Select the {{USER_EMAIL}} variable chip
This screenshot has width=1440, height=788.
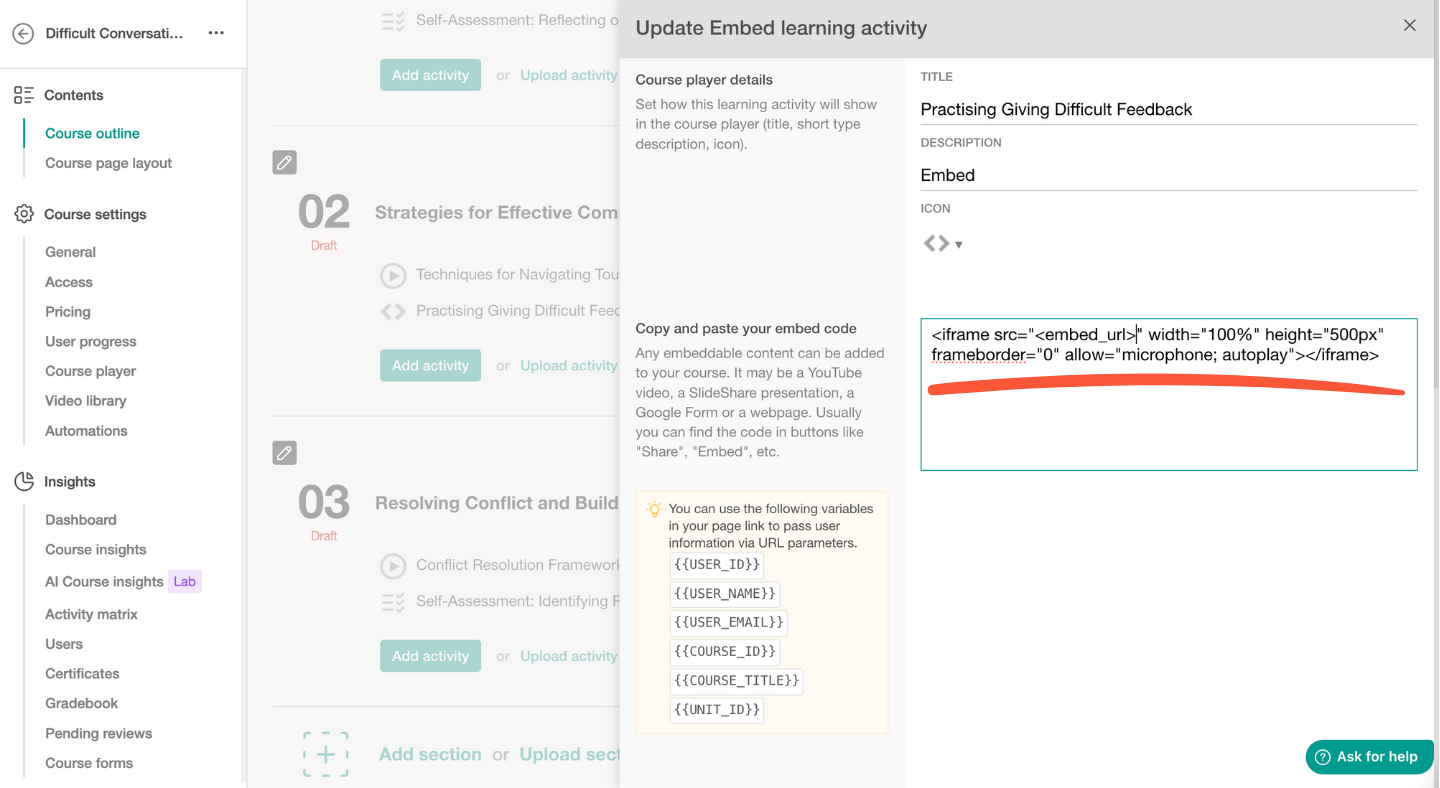(x=728, y=622)
